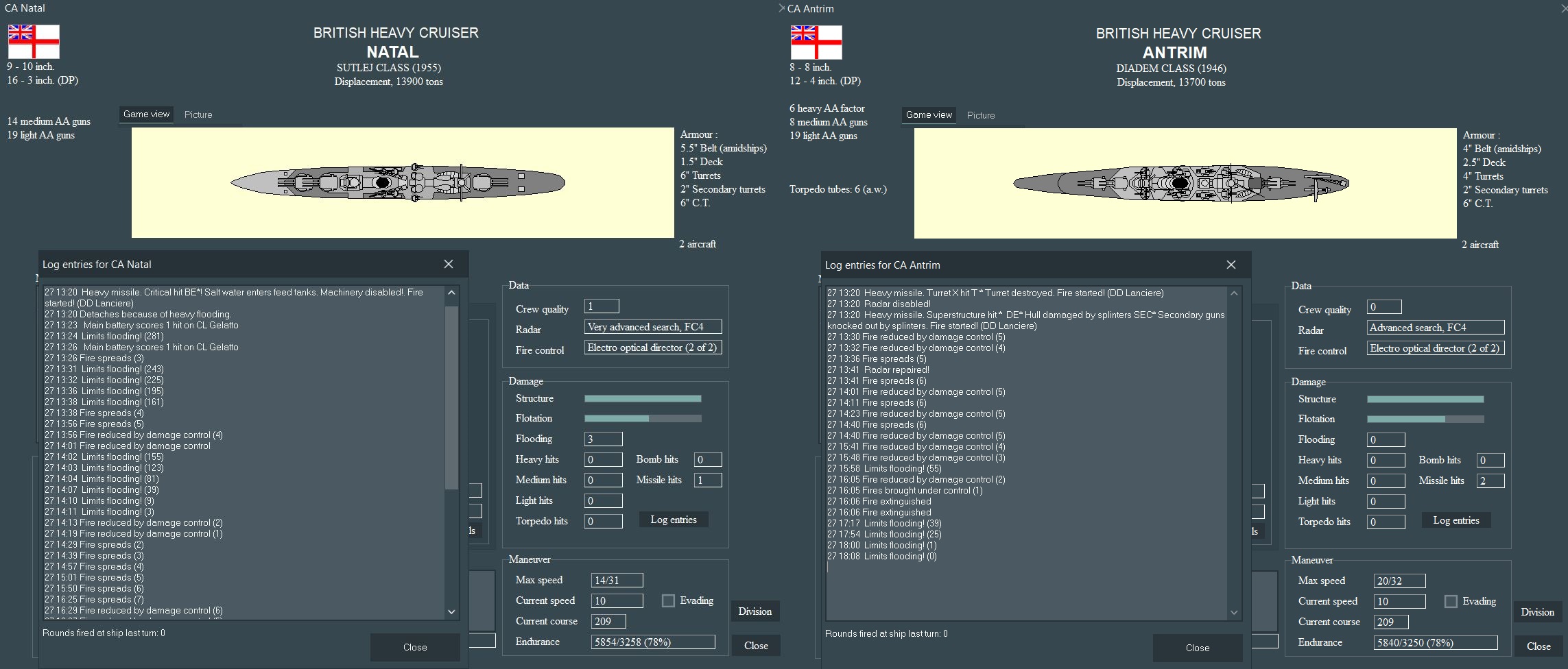This screenshot has height=669, width=1568.
Task: Click 'DIADEM CLASS (1946)' text for Antrim
Action: 1172,68
